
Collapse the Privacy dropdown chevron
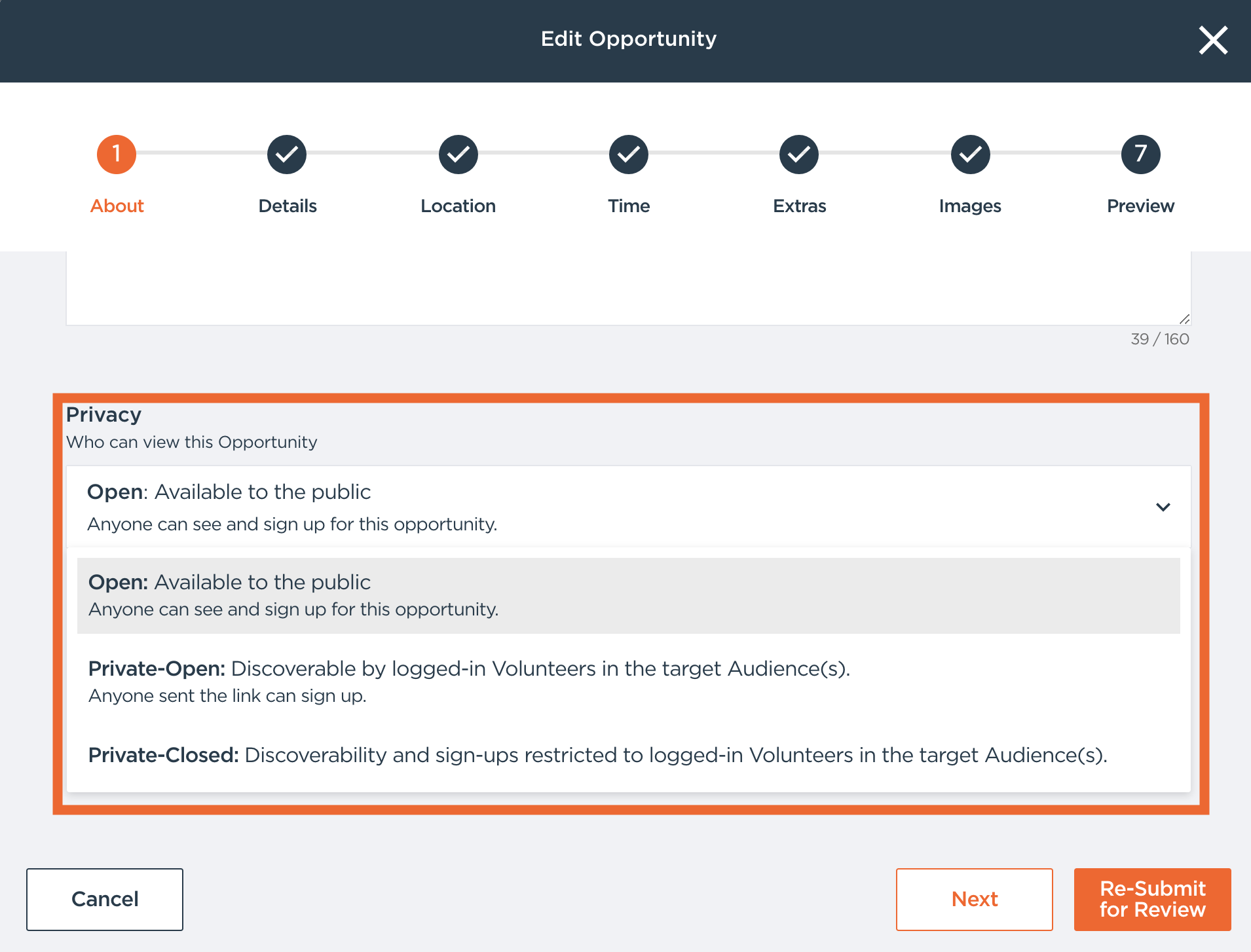(1163, 507)
